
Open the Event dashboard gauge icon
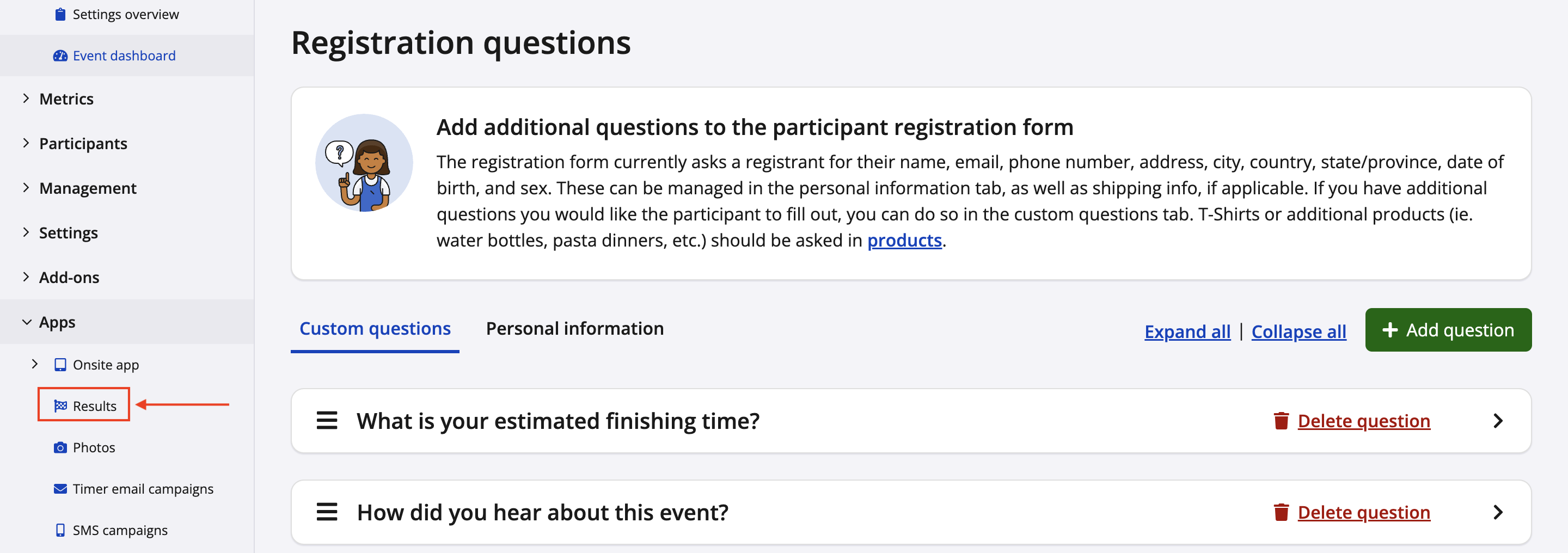pyautogui.click(x=60, y=56)
